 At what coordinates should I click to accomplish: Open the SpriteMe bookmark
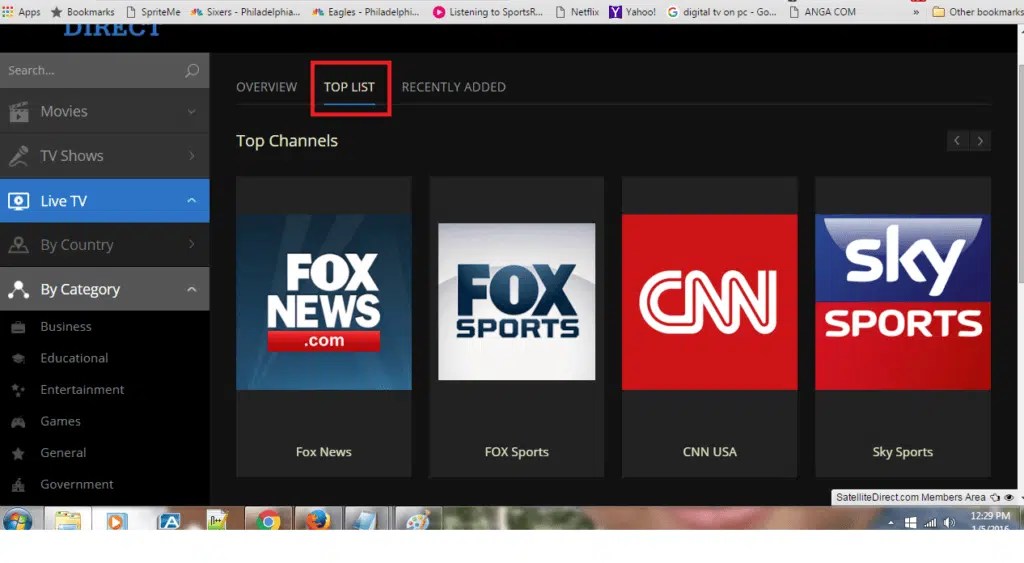click(x=153, y=12)
